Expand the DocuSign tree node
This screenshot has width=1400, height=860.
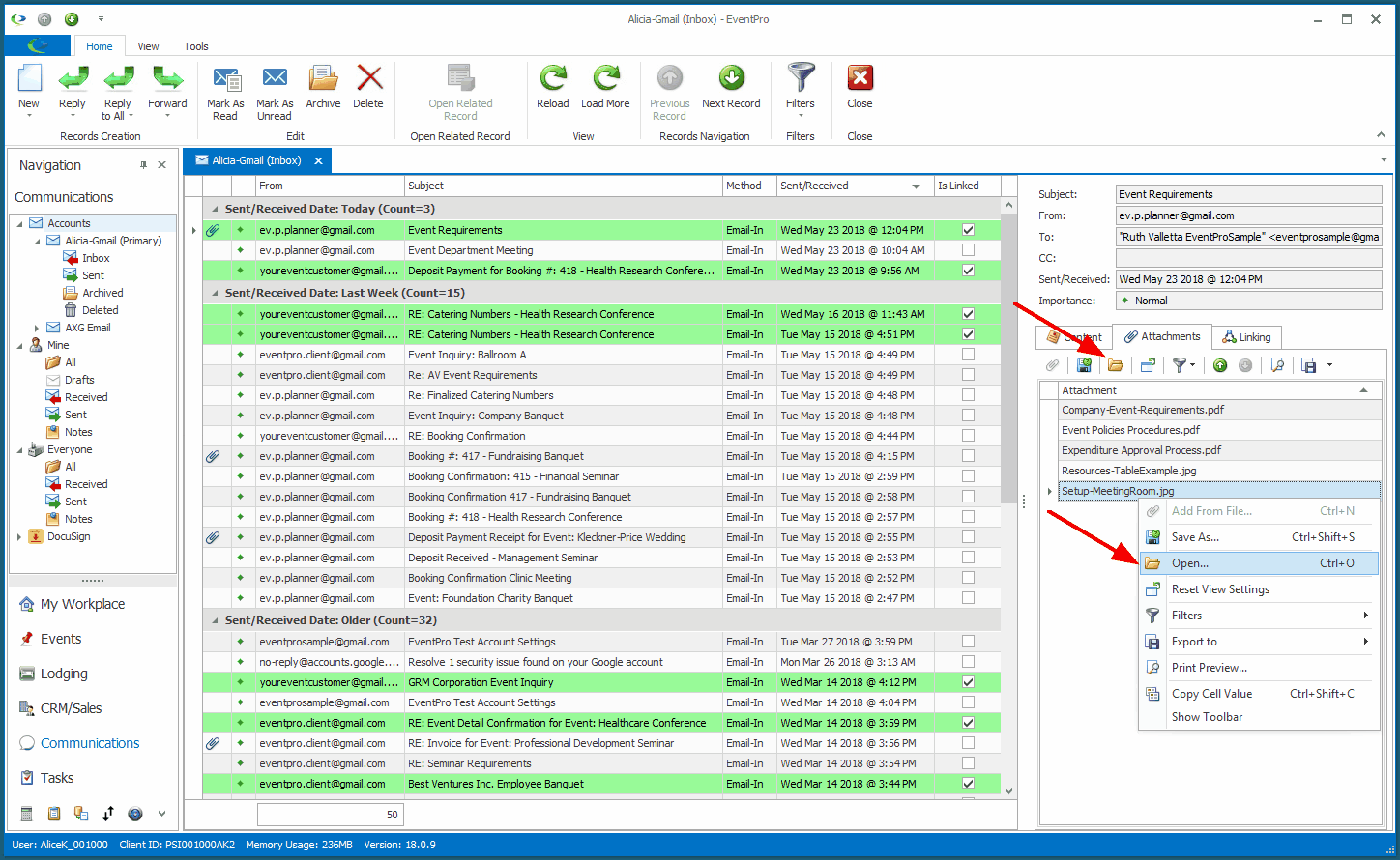coord(19,536)
